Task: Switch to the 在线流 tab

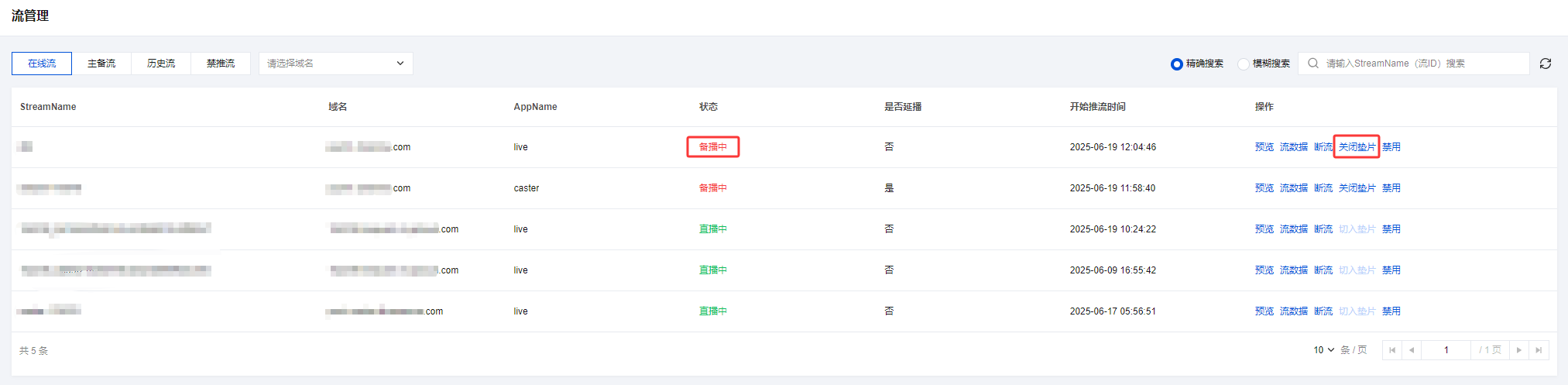Action: pos(42,64)
